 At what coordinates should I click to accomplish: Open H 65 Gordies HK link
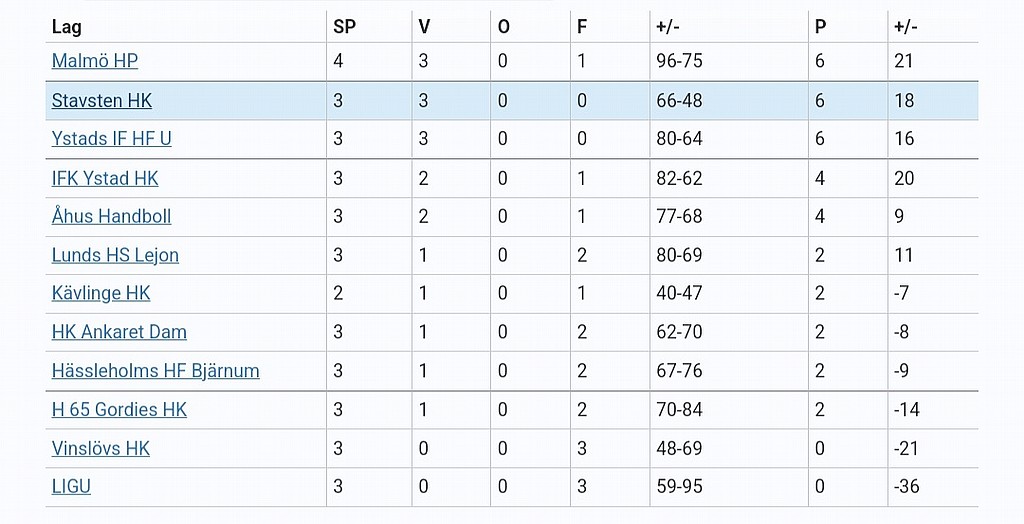point(120,410)
